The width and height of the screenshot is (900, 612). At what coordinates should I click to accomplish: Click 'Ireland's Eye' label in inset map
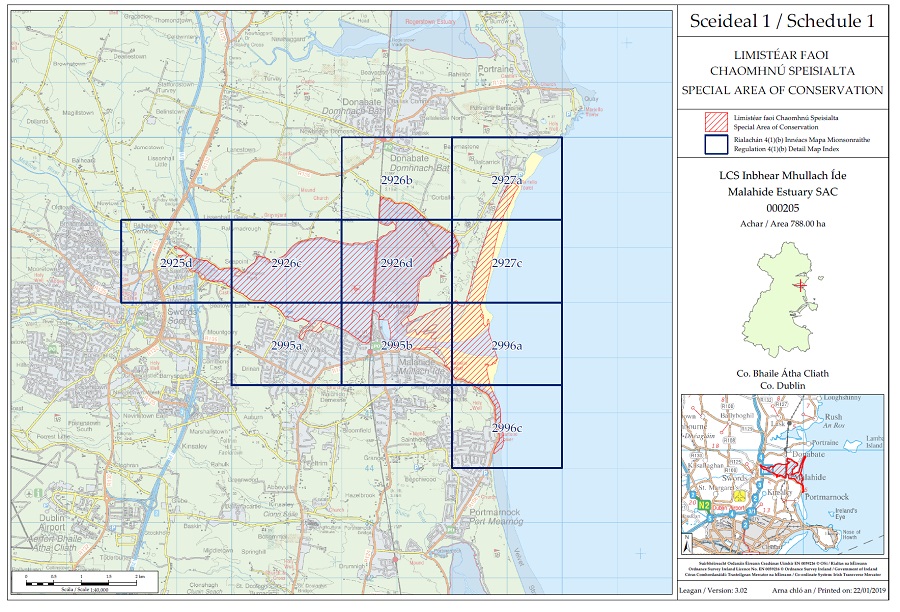(846, 514)
